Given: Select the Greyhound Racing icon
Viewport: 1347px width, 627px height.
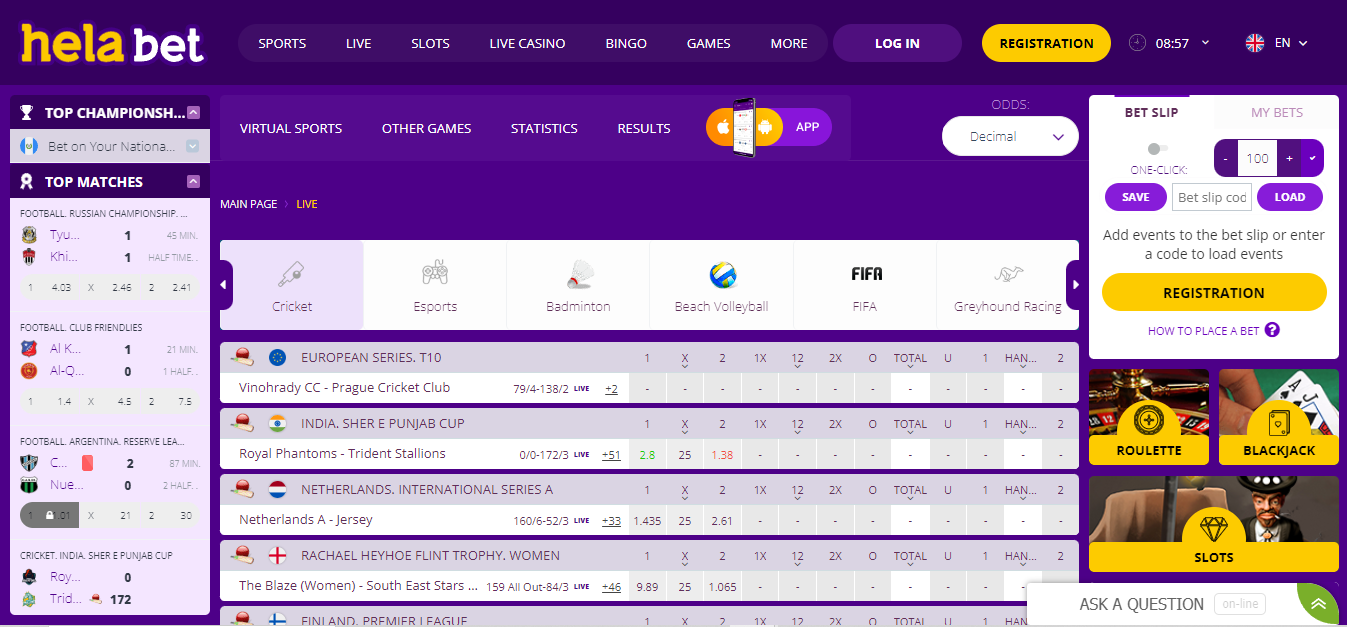Looking at the screenshot, I should (x=1007, y=274).
